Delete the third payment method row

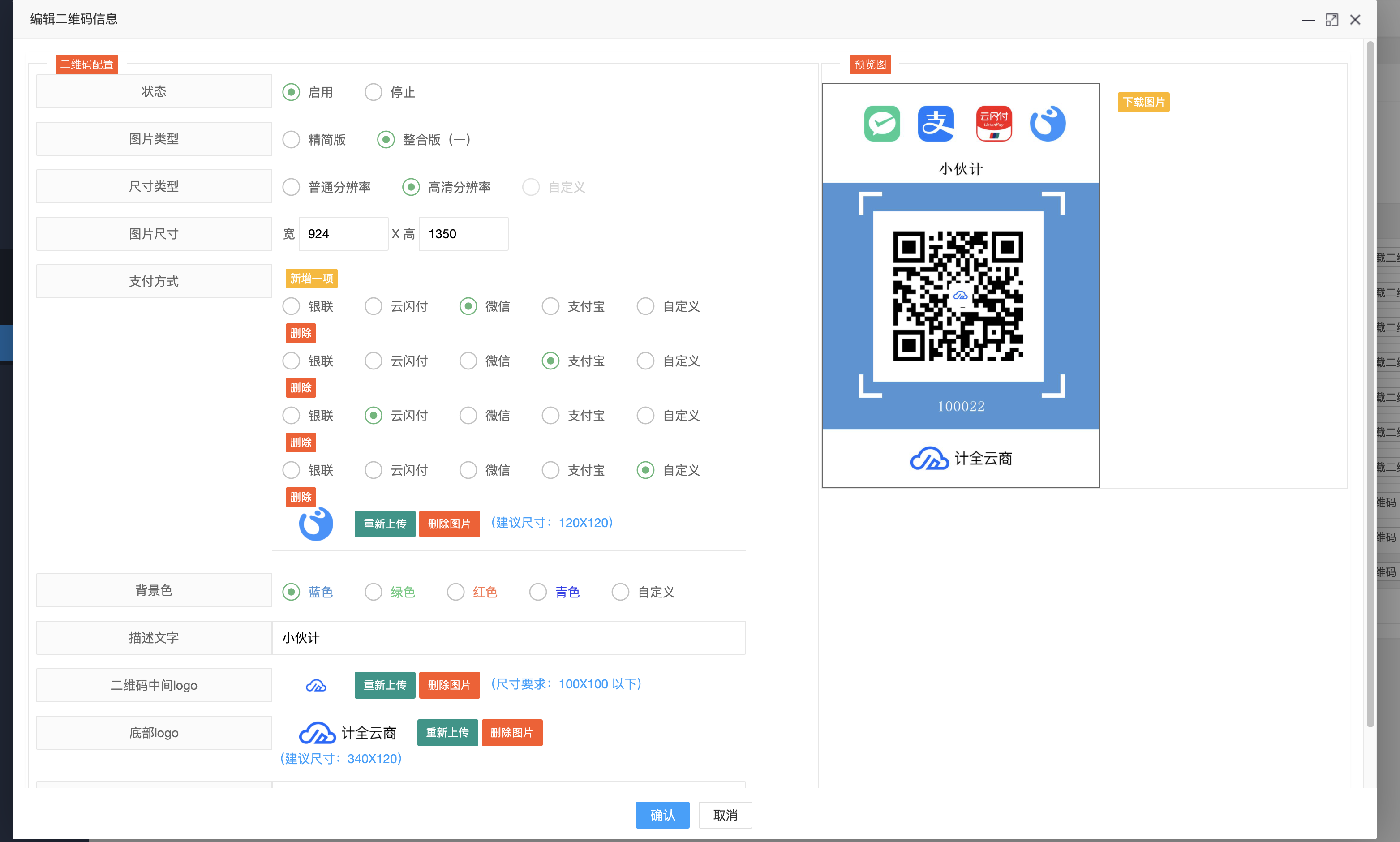pos(301,442)
